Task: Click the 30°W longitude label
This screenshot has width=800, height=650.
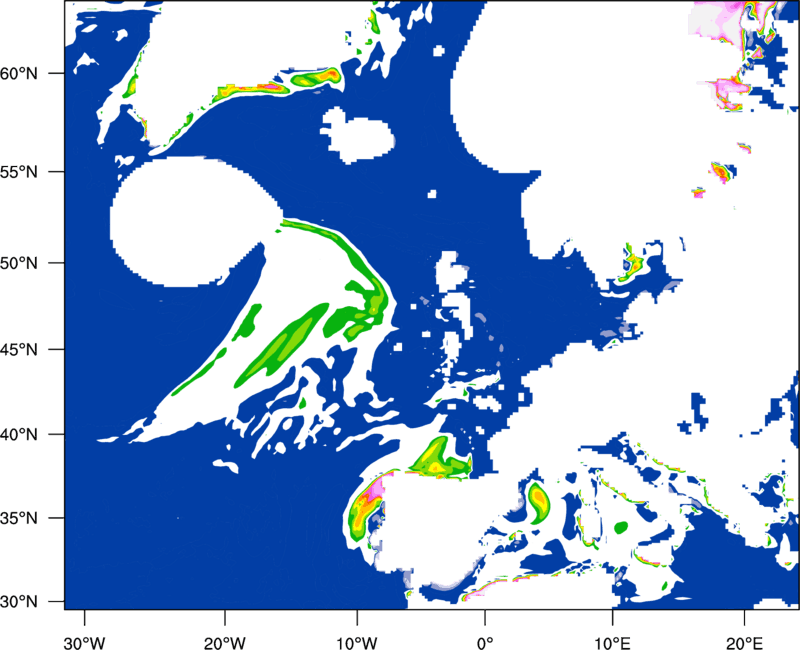Action: click(84, 643)
